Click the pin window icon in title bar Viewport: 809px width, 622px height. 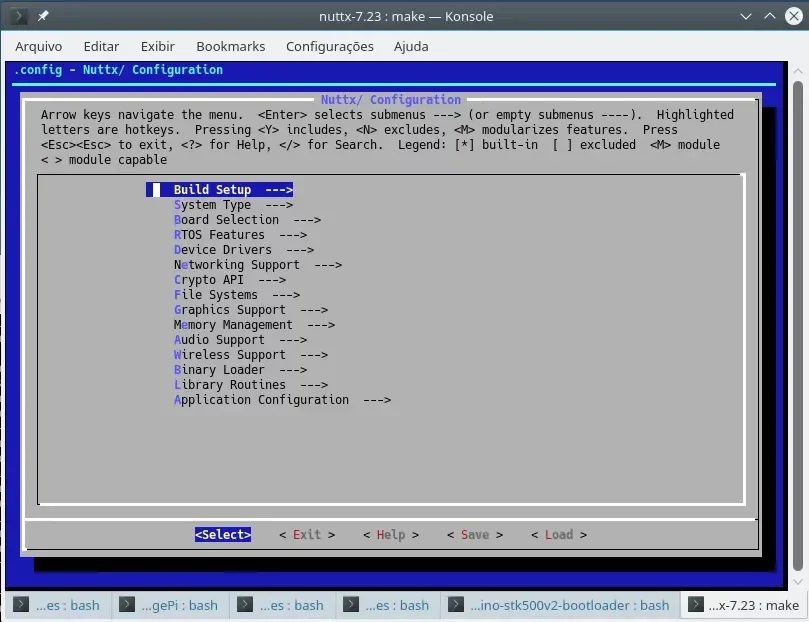coord(43,16)
